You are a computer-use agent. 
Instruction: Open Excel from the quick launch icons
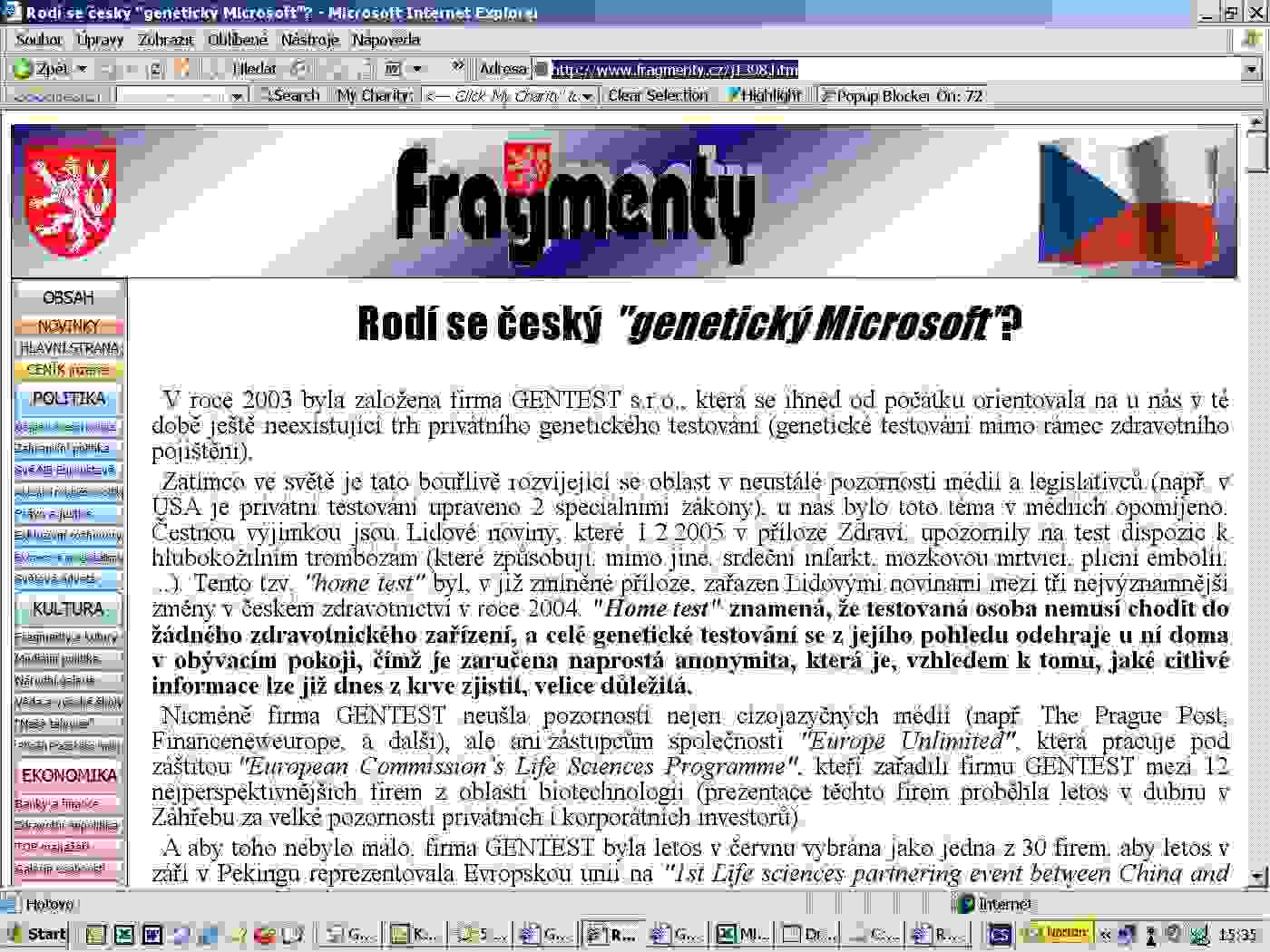tap(124, 934)
